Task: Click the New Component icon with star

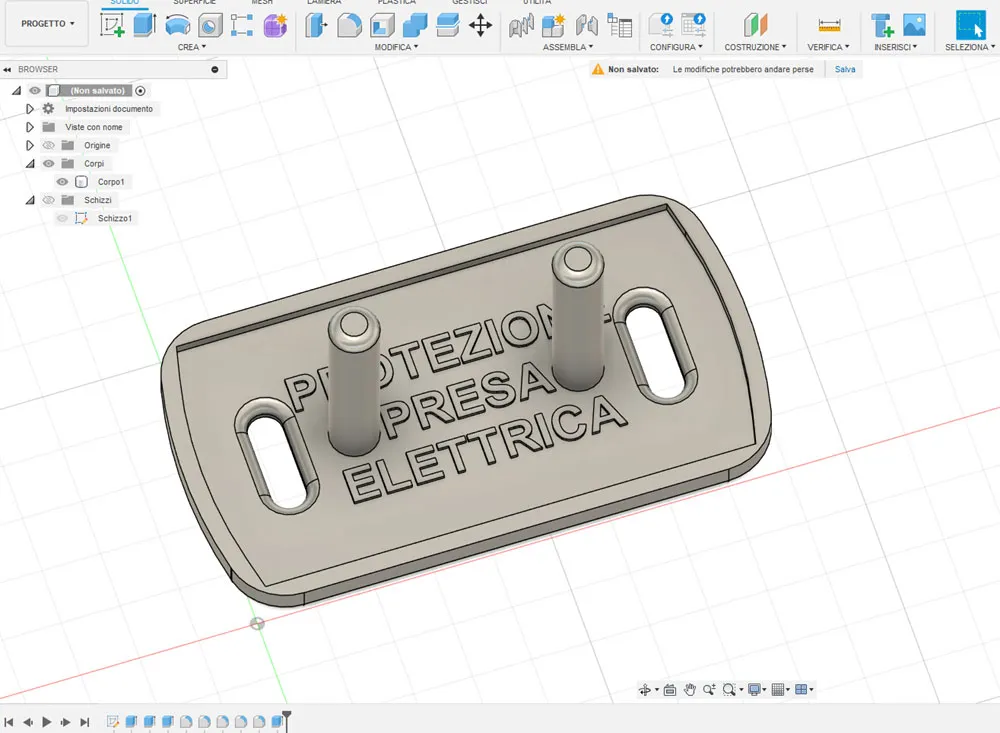Action: click(x=554, y=26)
